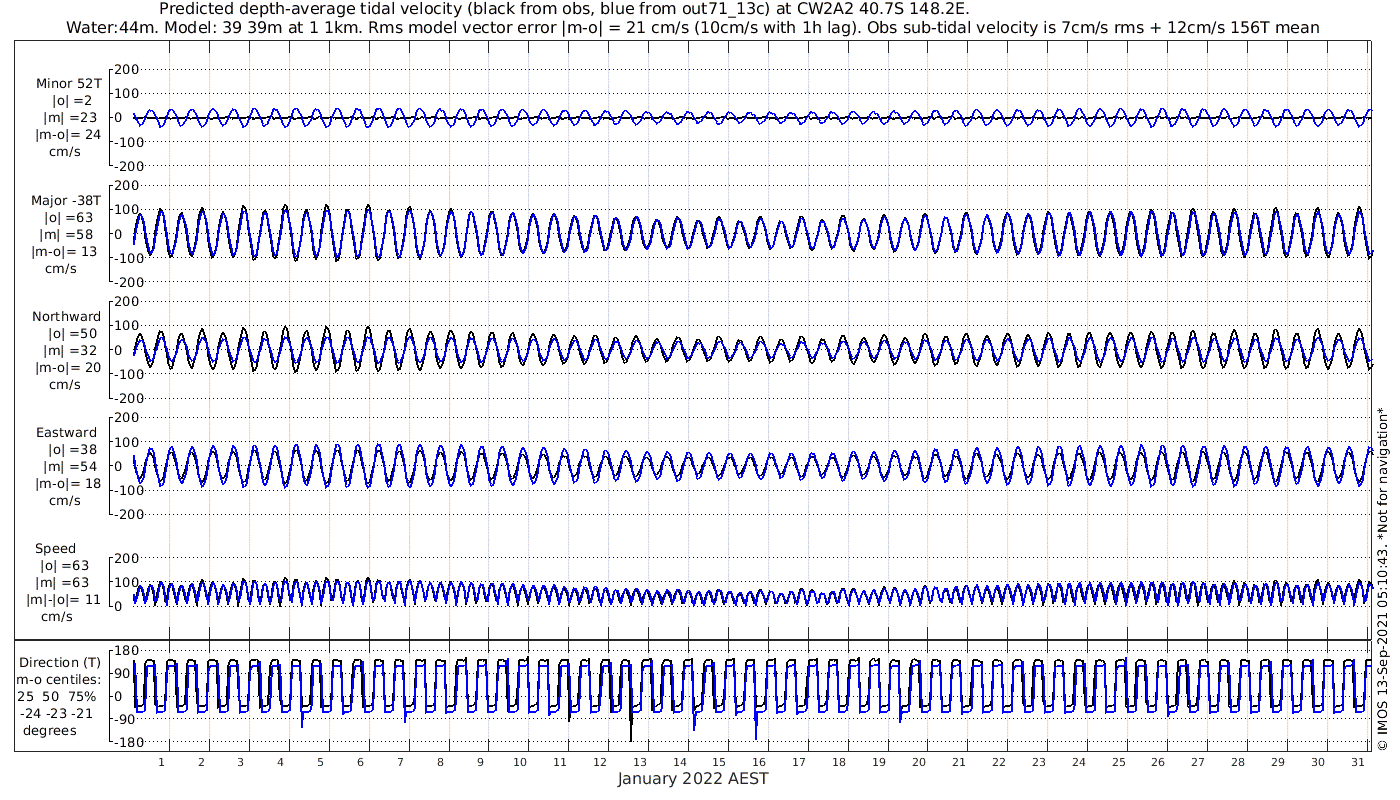Click the '100' tick of the Speed panel
The height and width of the screenshot is (800, 1400).
126,582
